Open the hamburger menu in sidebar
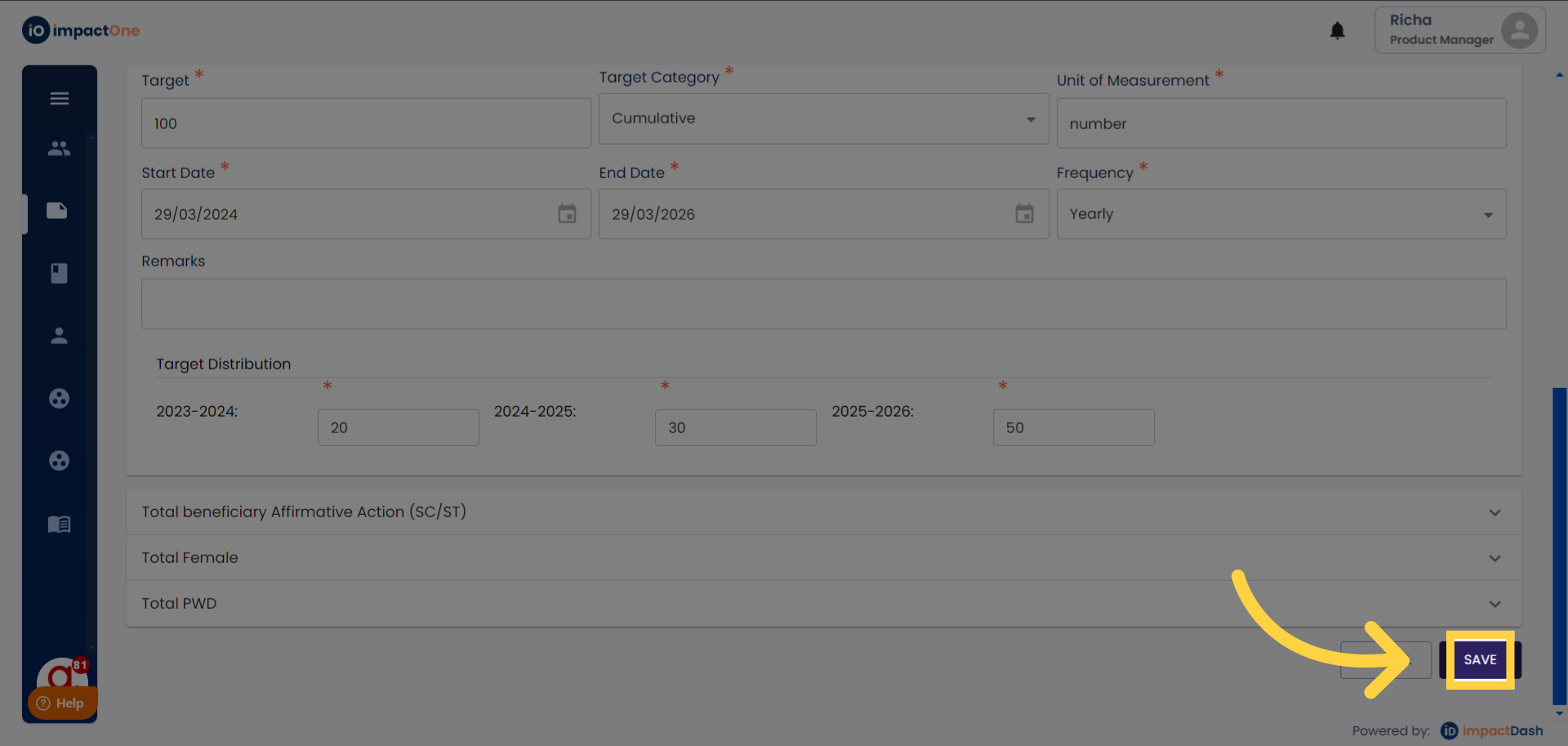The height and width of the screenshot is (746, 1568). pos(59,99)
